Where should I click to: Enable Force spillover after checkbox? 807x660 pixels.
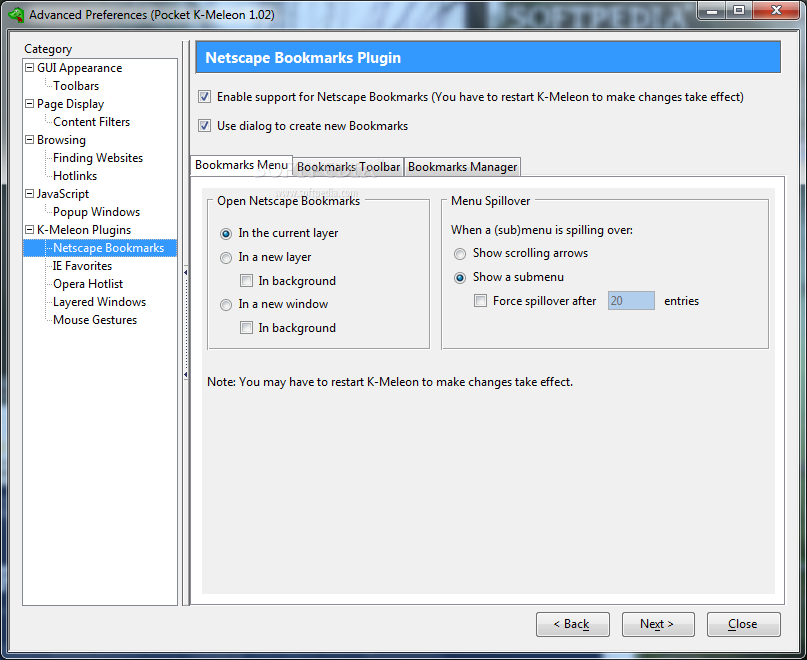tap(480, 301)
